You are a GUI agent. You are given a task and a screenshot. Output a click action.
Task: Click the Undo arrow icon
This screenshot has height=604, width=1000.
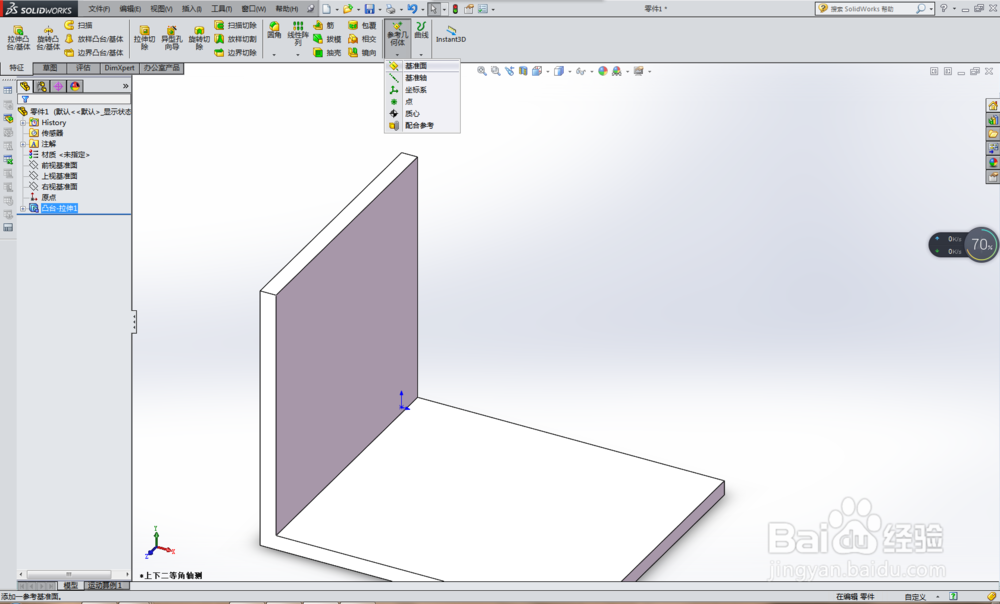point(412,9)
